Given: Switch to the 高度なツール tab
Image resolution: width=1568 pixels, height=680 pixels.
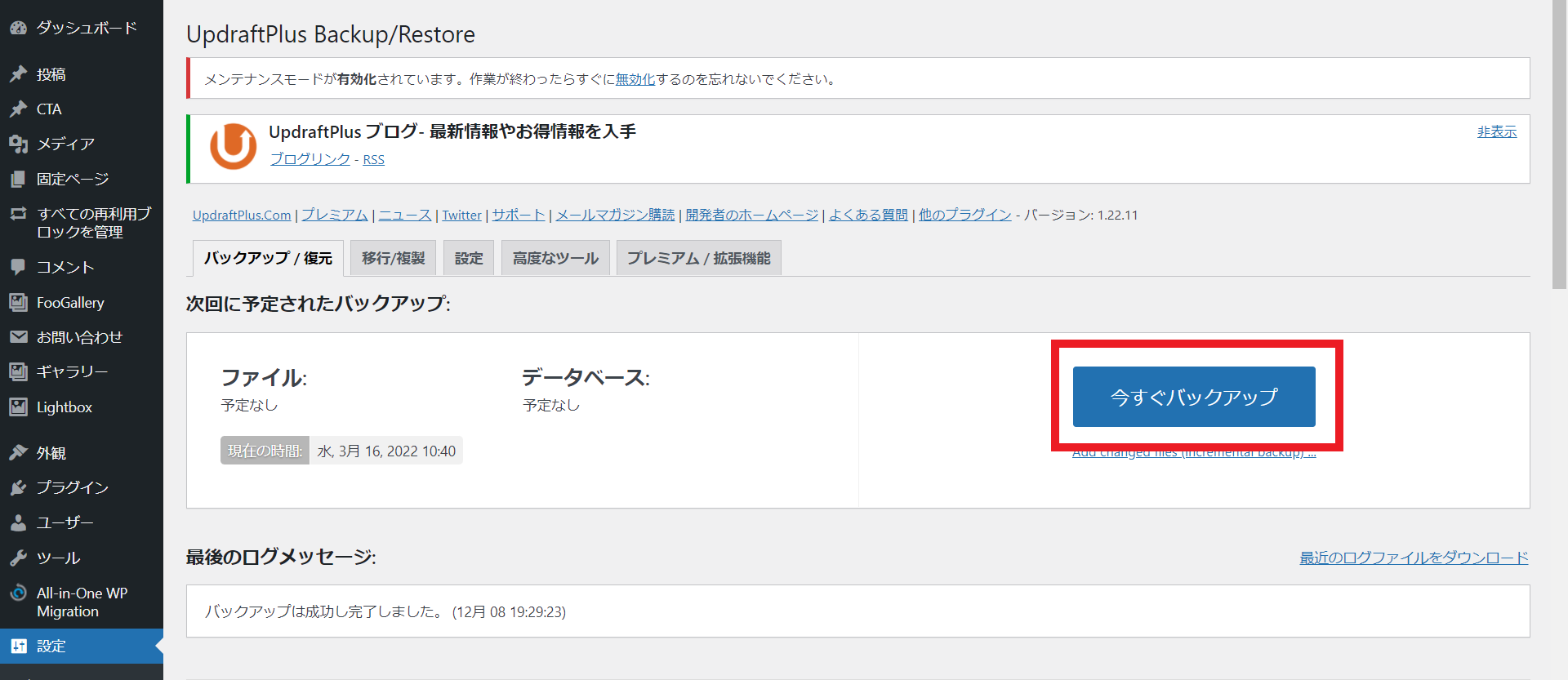Looking at the screenshot, I should point(555,258).
